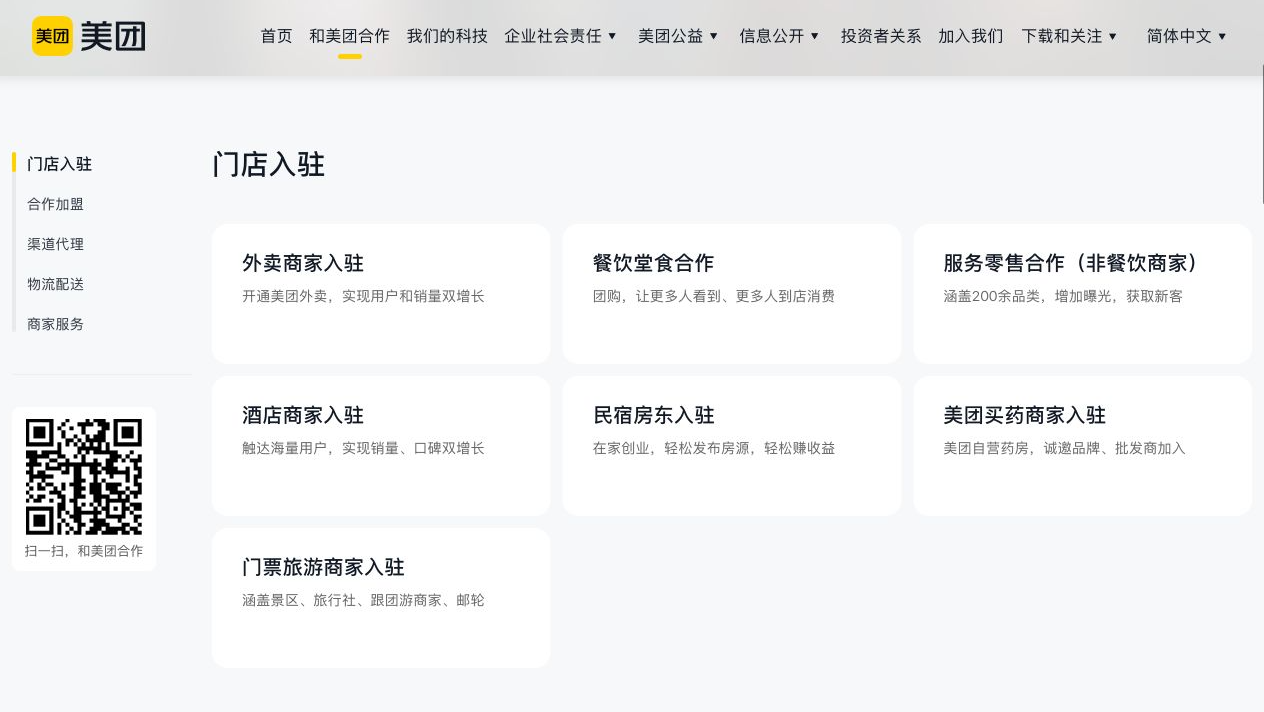Select 商家服务 in the sidebar
Image resolution: width=1264 pixels, height=712 pixels.
tap(55, 324)
